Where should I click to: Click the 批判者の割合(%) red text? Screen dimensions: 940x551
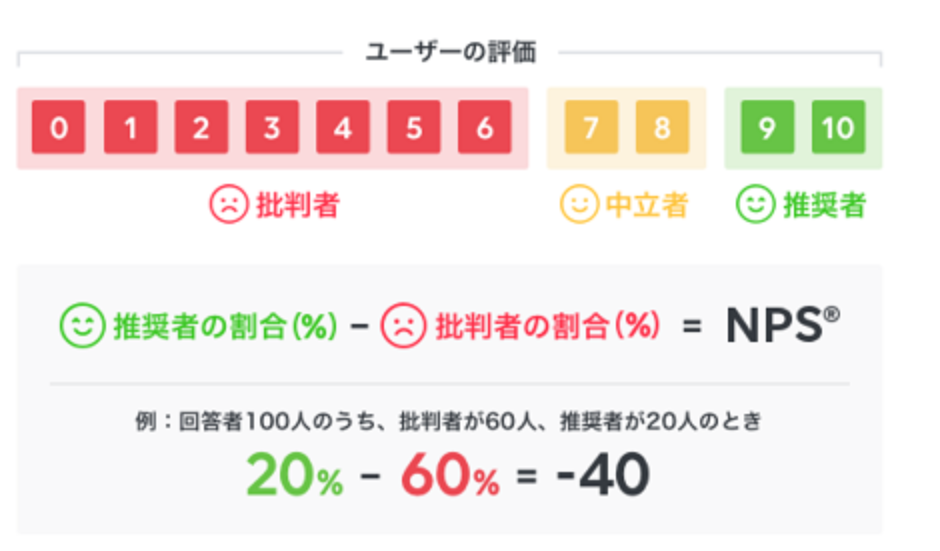tap(547, 326)
